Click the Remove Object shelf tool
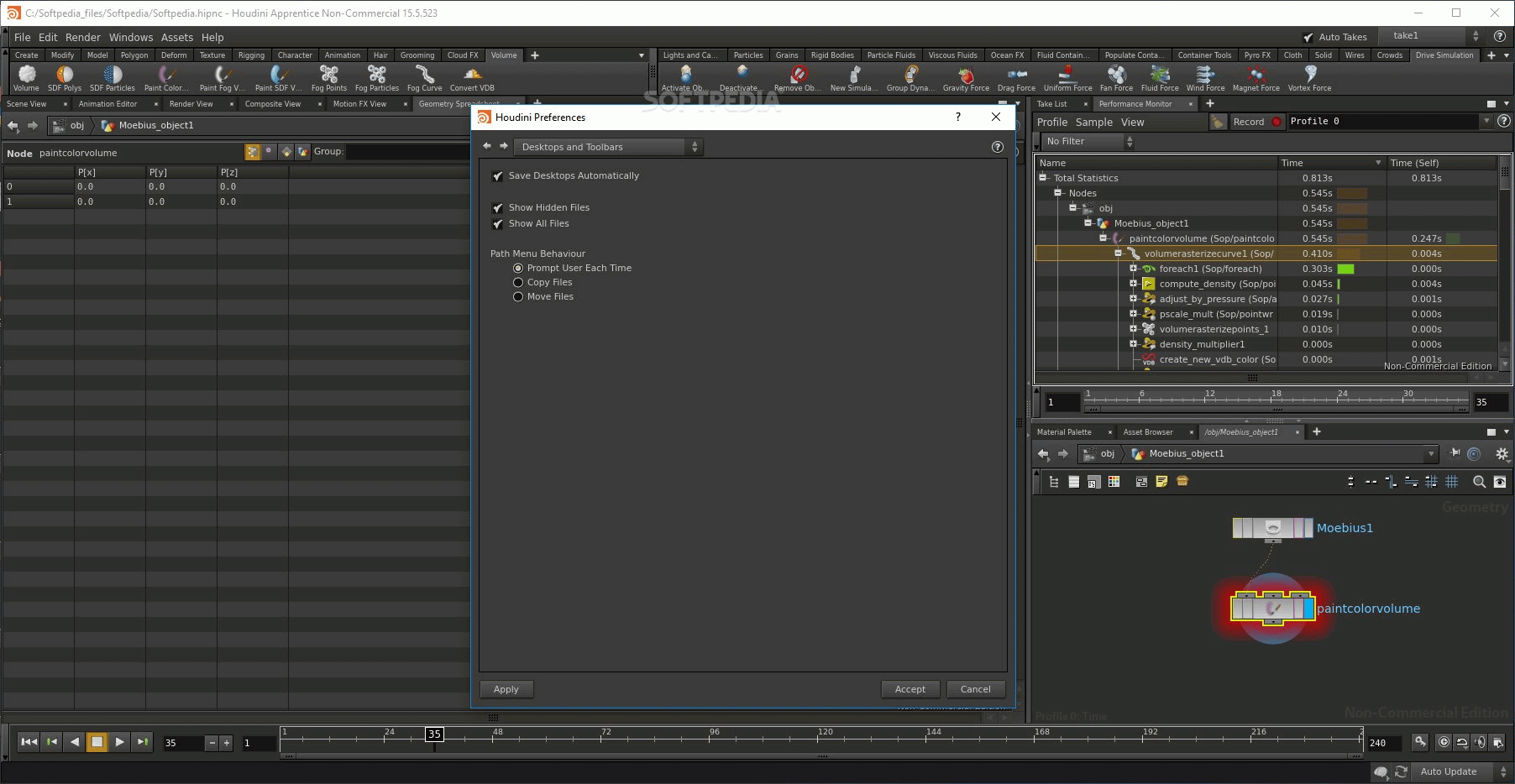 (798, 78)
